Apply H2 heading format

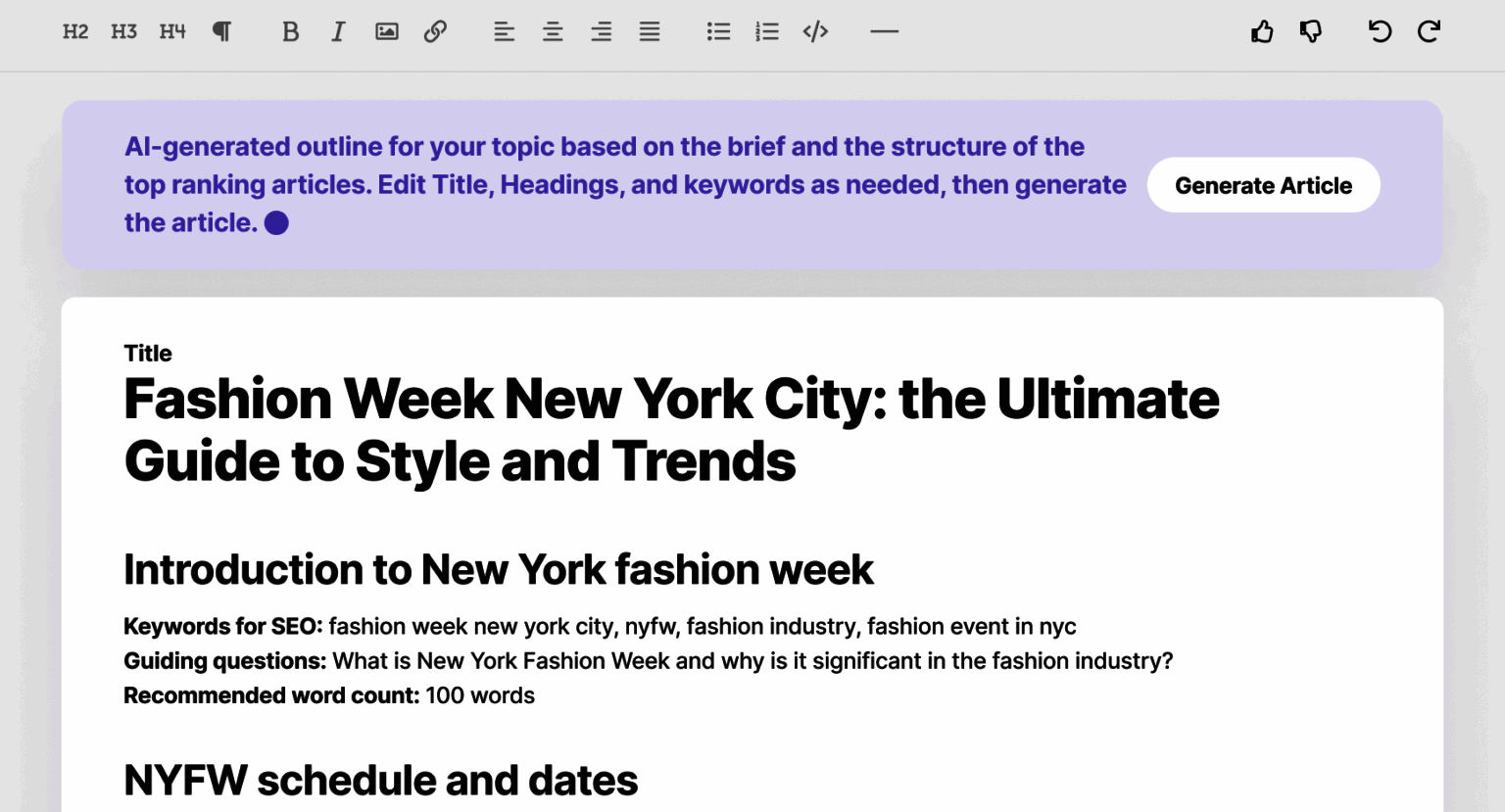coord(75,31)
